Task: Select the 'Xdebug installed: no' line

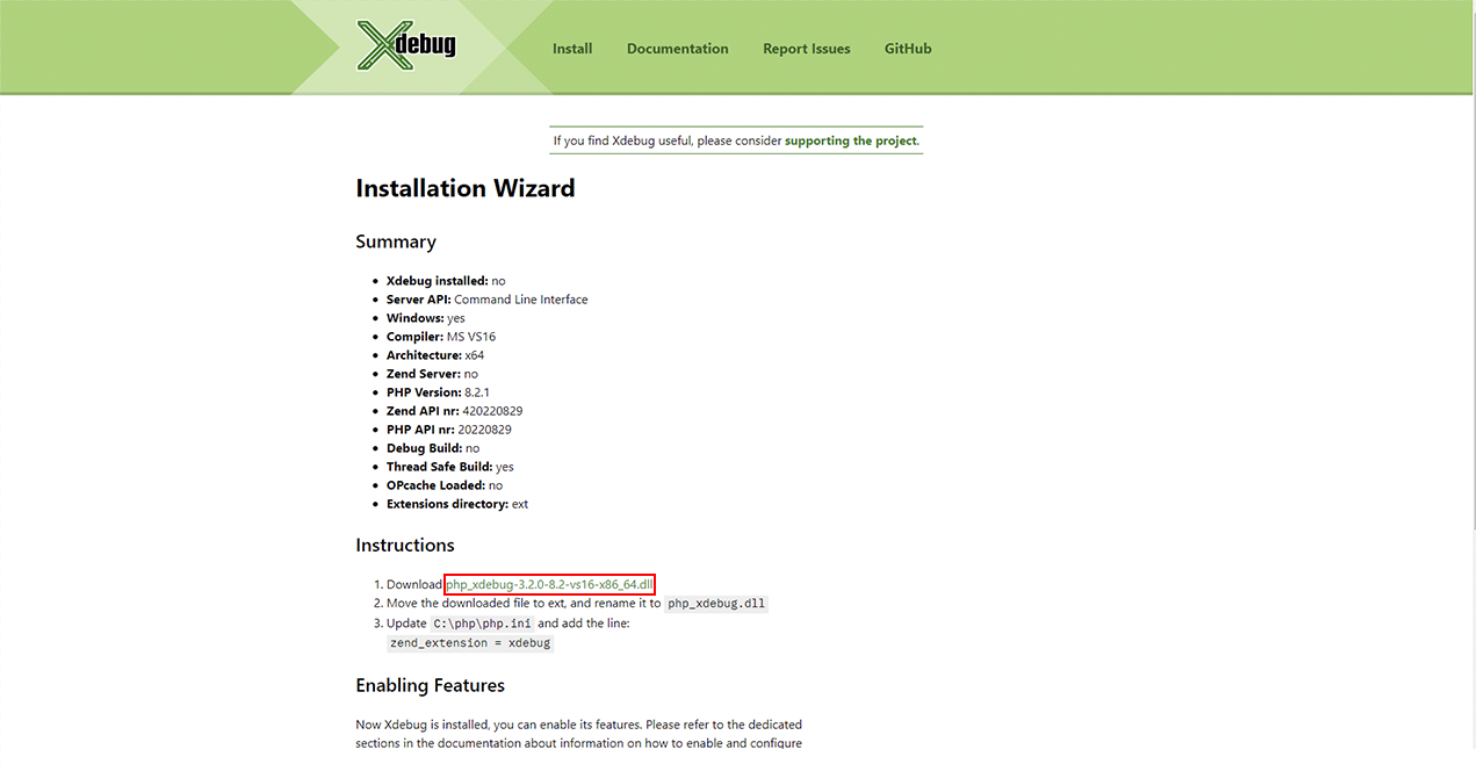Action: point(446,281)
